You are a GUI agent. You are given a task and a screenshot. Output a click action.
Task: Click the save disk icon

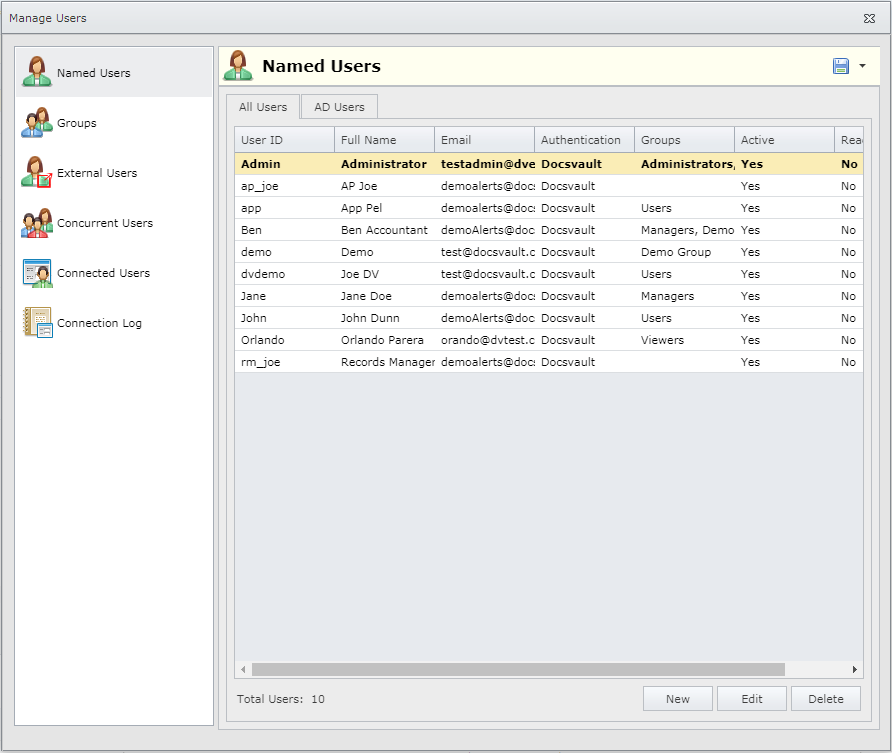[841, 66]
